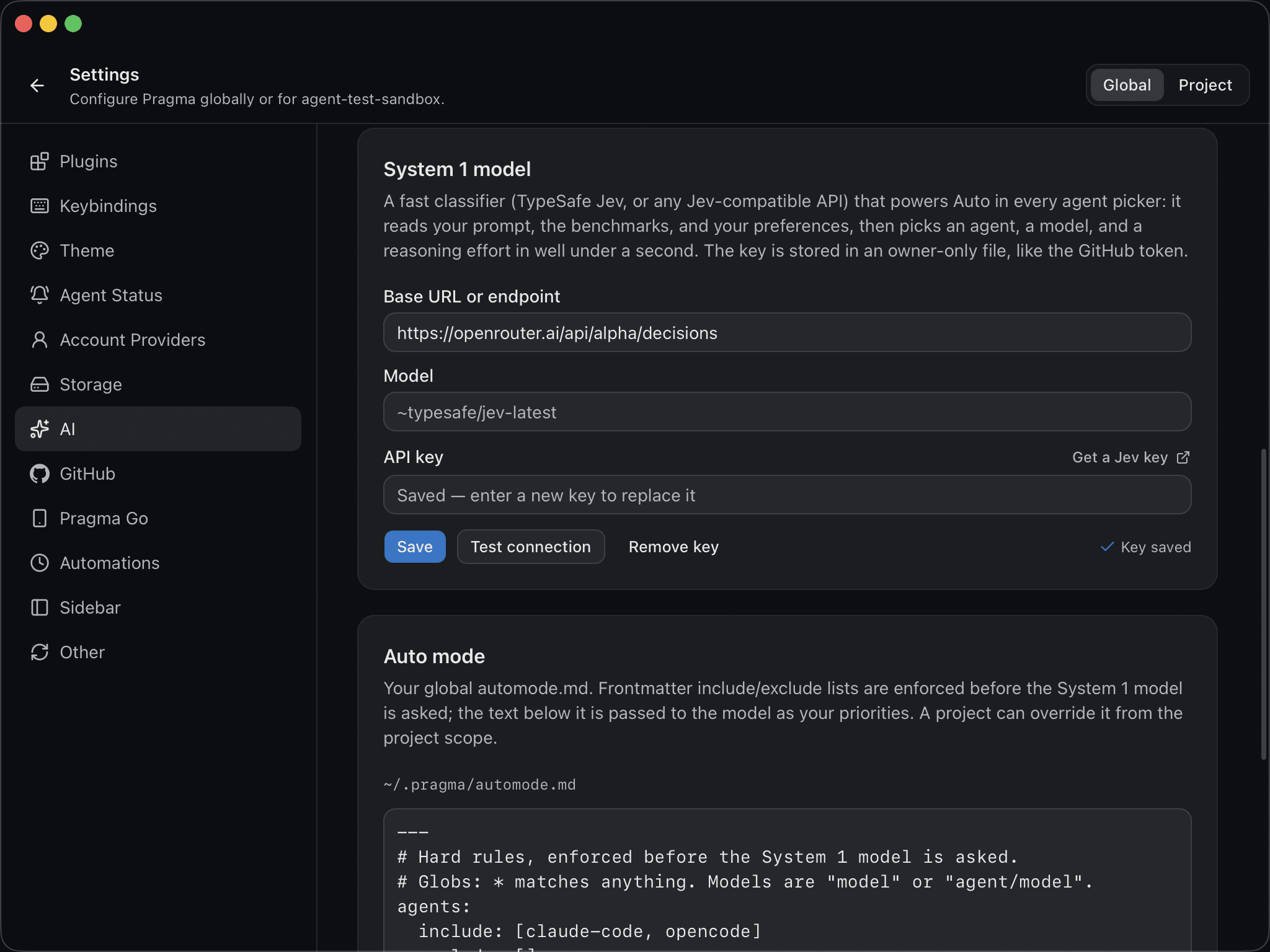The width and height of the screenshot is (1270, 952).
Task: Open the Plugins settings section
Action: coord(158,161)
